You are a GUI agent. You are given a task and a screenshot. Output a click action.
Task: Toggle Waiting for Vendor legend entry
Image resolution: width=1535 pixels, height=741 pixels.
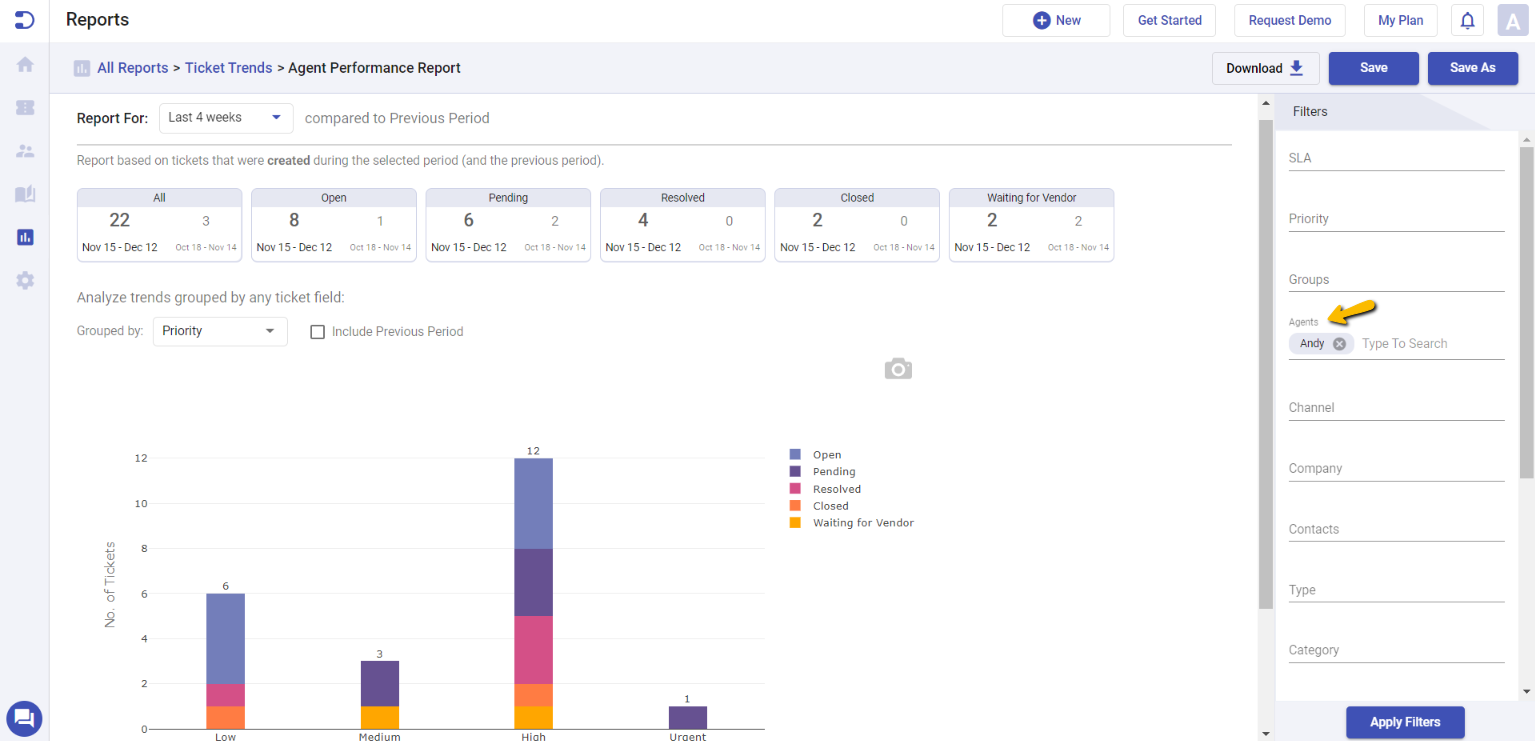tap(852, 523)
